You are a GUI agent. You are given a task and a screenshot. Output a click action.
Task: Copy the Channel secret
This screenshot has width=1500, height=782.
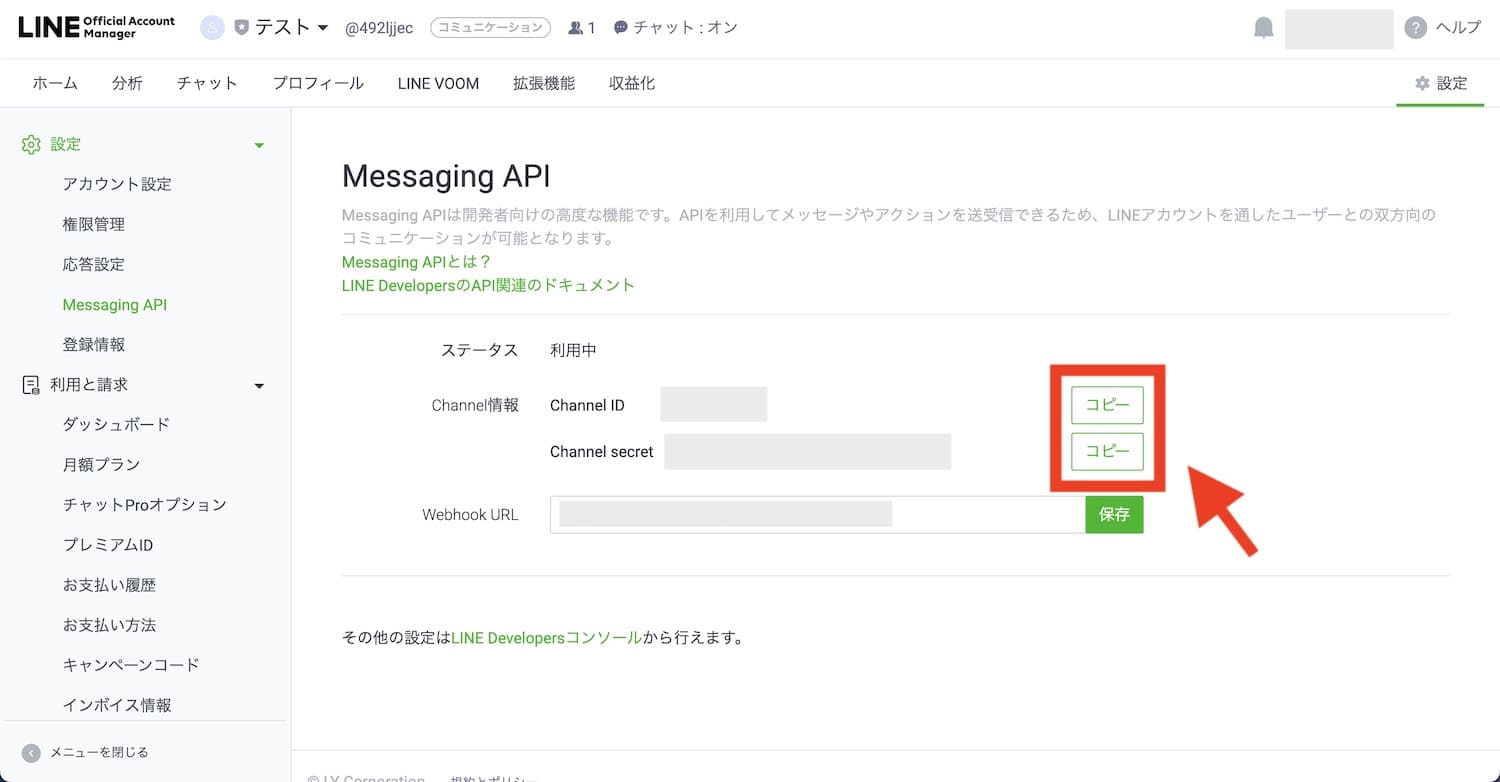1107,451
